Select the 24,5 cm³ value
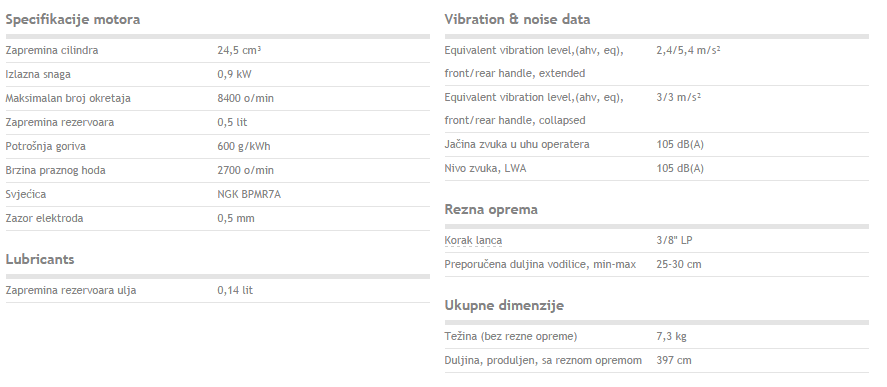Viewport: 887px width, 387px height. click(x=239, y=50)
